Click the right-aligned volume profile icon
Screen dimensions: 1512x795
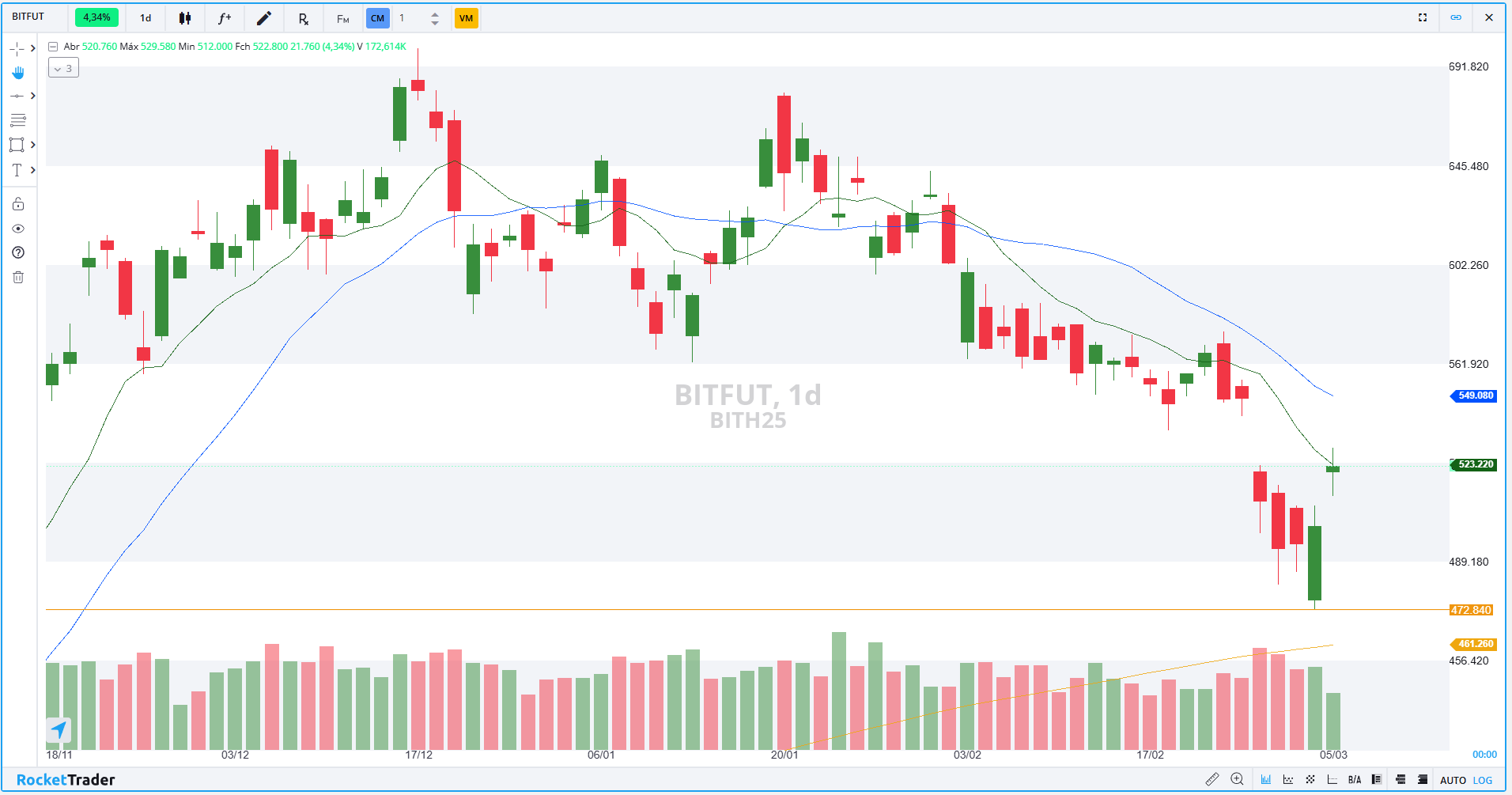point(1423,780)
